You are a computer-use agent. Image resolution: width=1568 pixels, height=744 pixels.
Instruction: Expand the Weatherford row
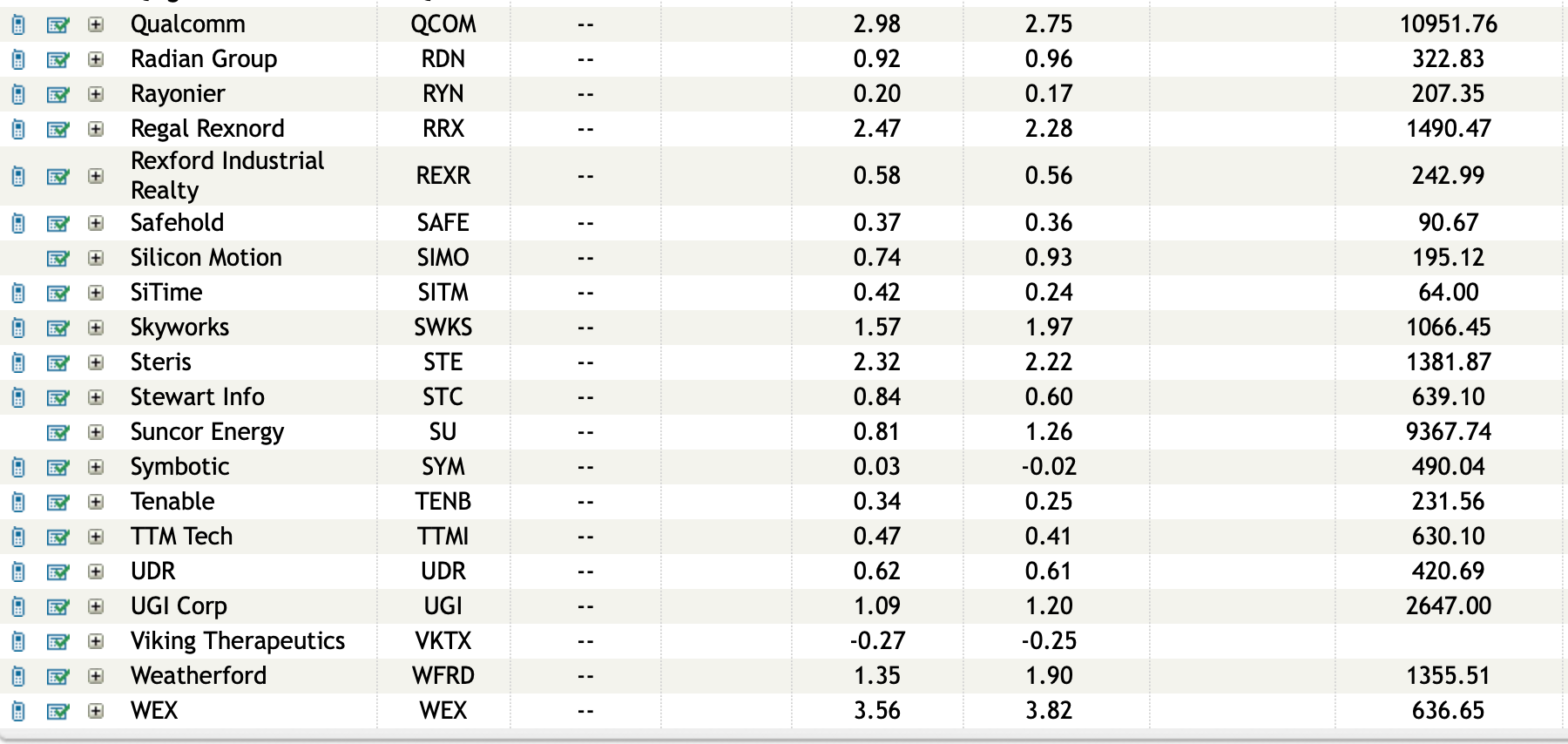click(96, 676)
